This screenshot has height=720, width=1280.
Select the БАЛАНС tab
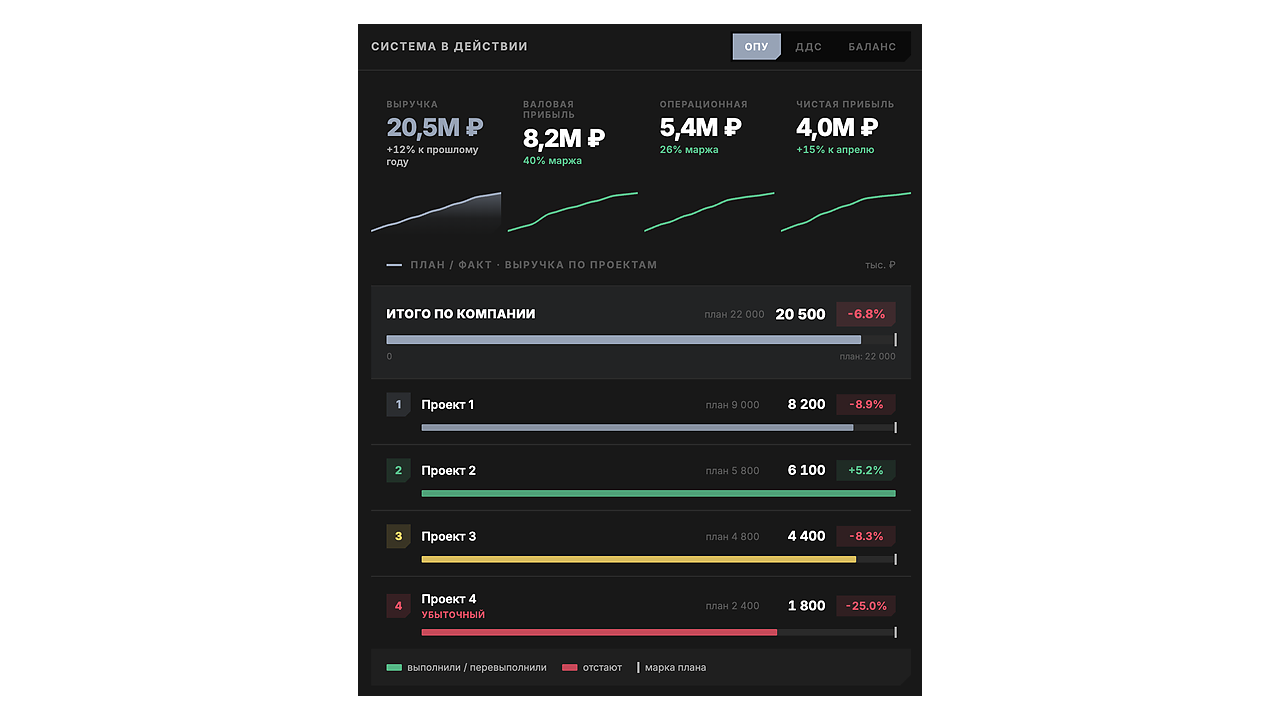tap(872, 47)
